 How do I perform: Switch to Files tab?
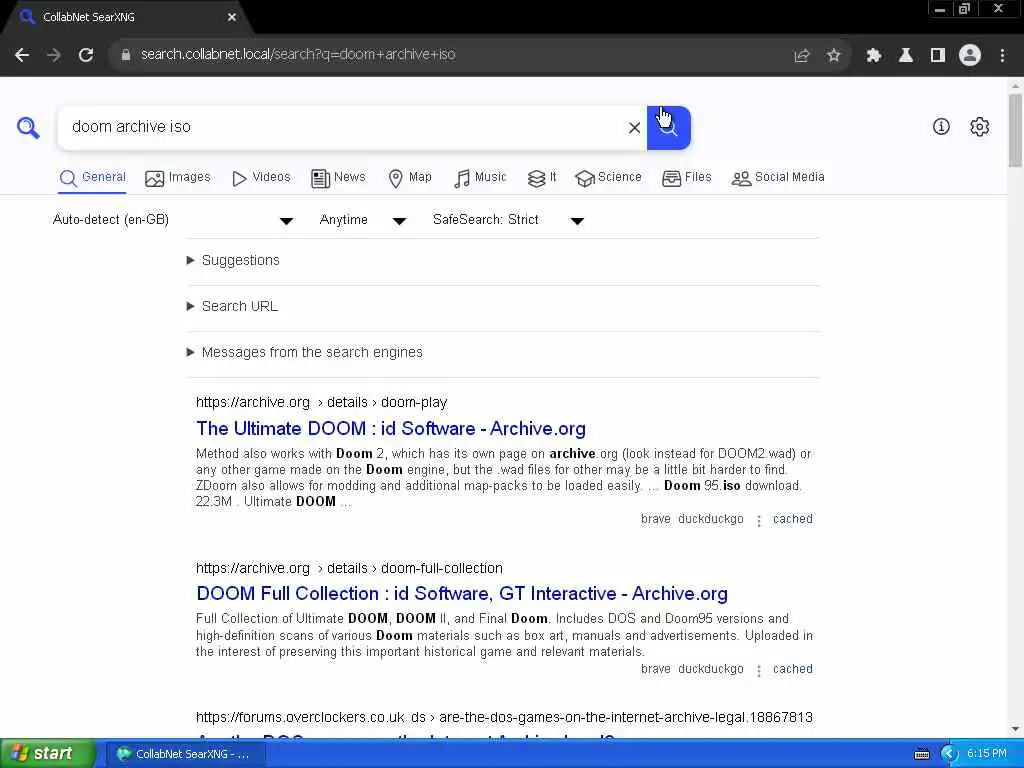click(x=686, y=178)
